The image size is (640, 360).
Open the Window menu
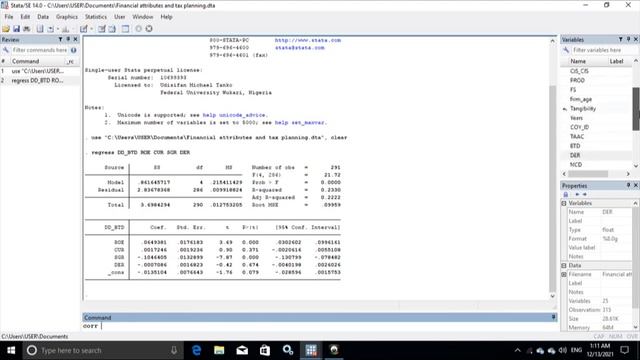(142, 17)
